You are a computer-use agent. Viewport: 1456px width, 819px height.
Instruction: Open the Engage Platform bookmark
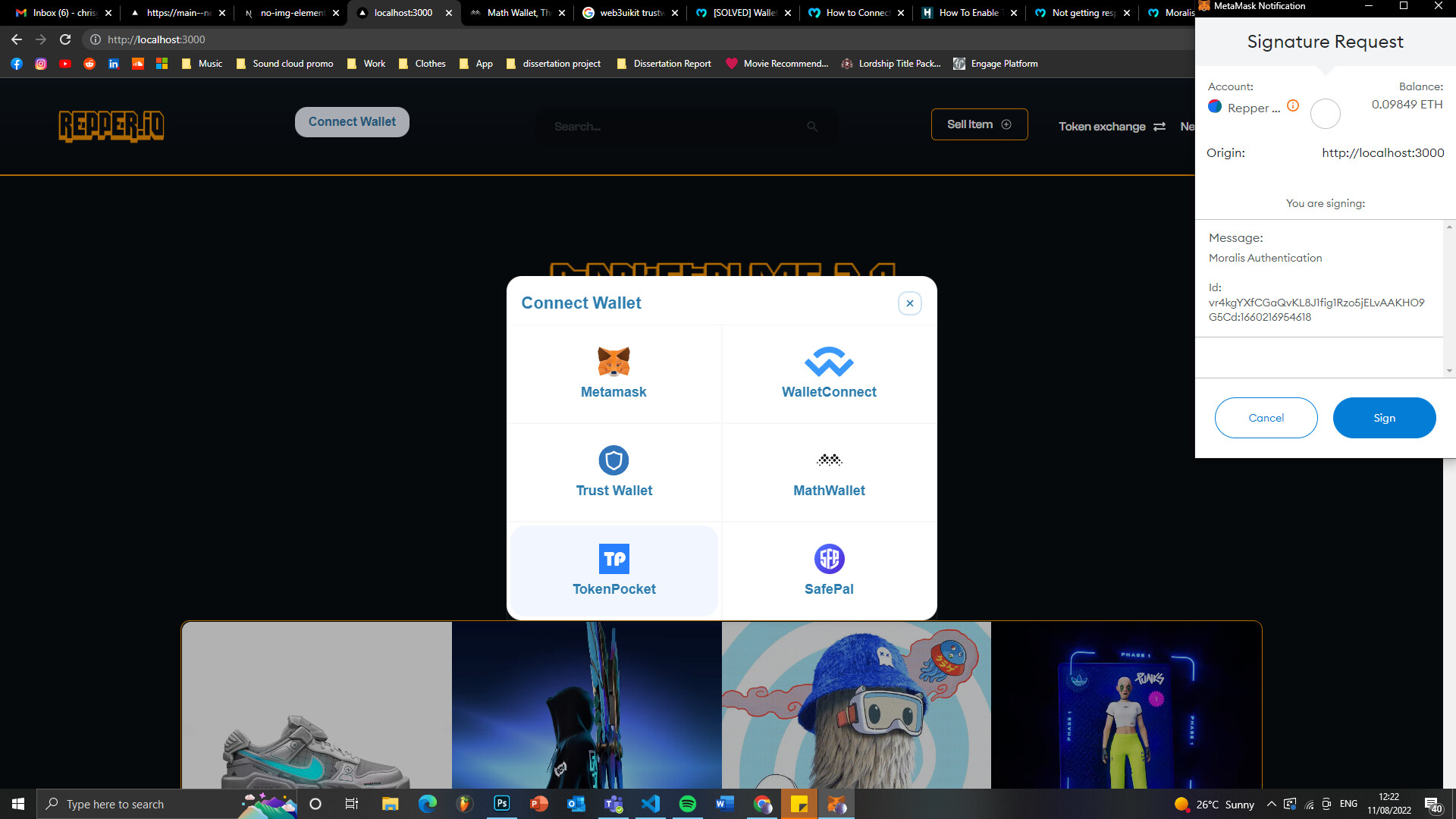click(996, 64)
